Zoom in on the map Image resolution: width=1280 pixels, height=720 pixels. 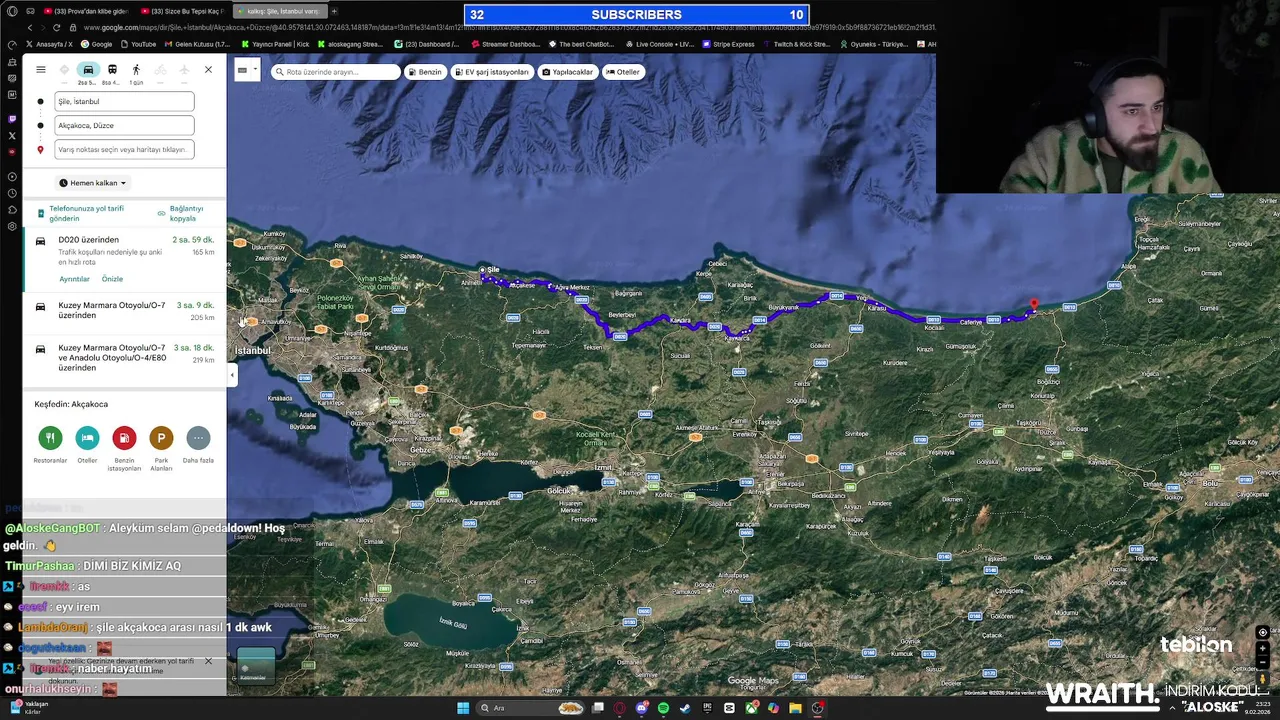coord(1263,648)
